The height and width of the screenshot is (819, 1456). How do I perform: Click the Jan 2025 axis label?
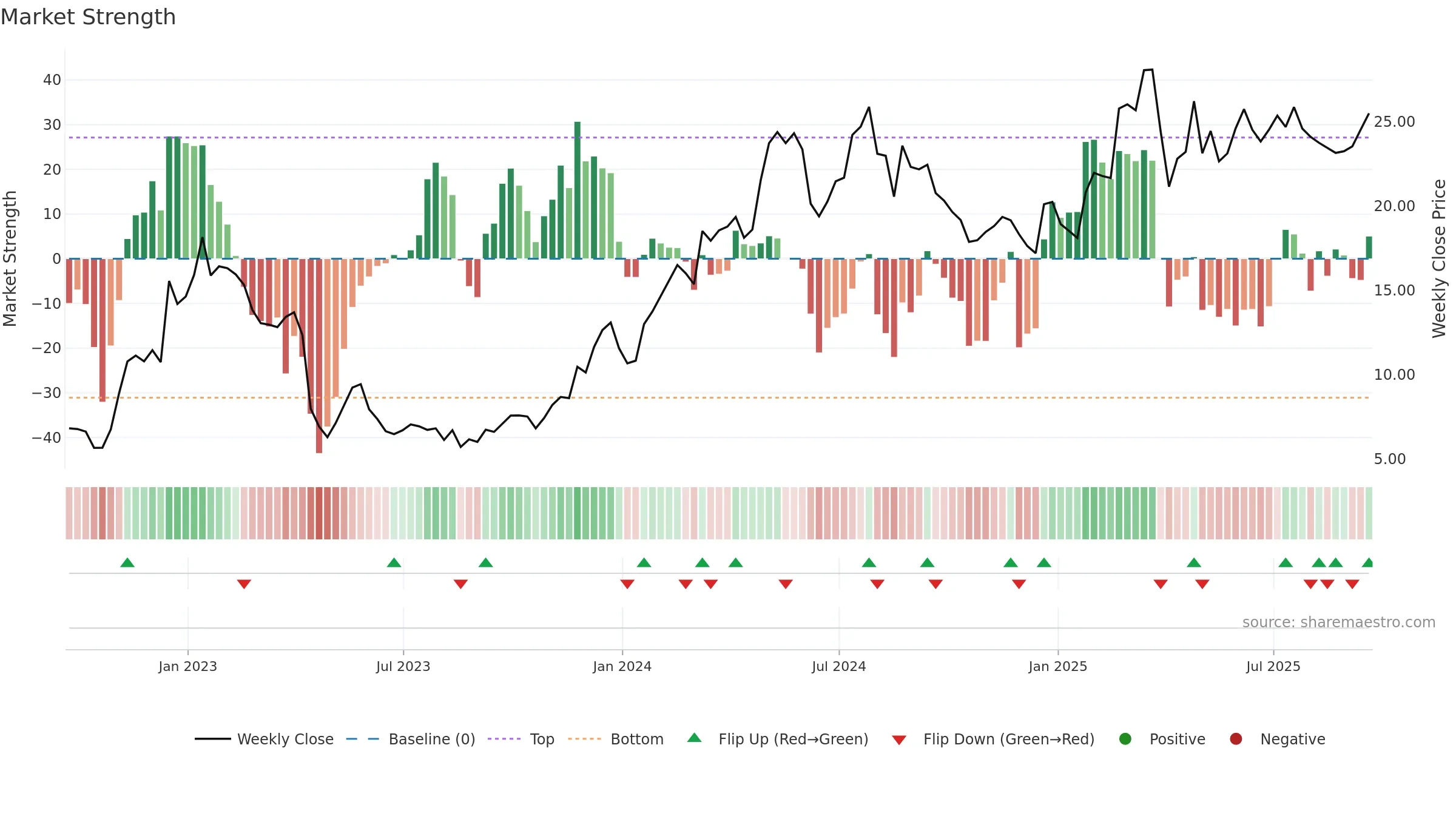click(x=1058, y=666)
